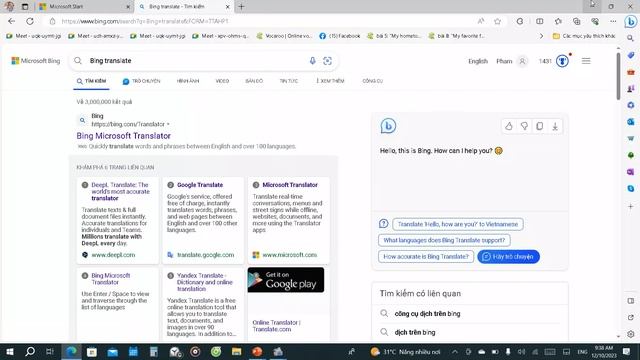Select the TÌM KIẾM search tab
The image size is (640, 360).
coord(91,81)
